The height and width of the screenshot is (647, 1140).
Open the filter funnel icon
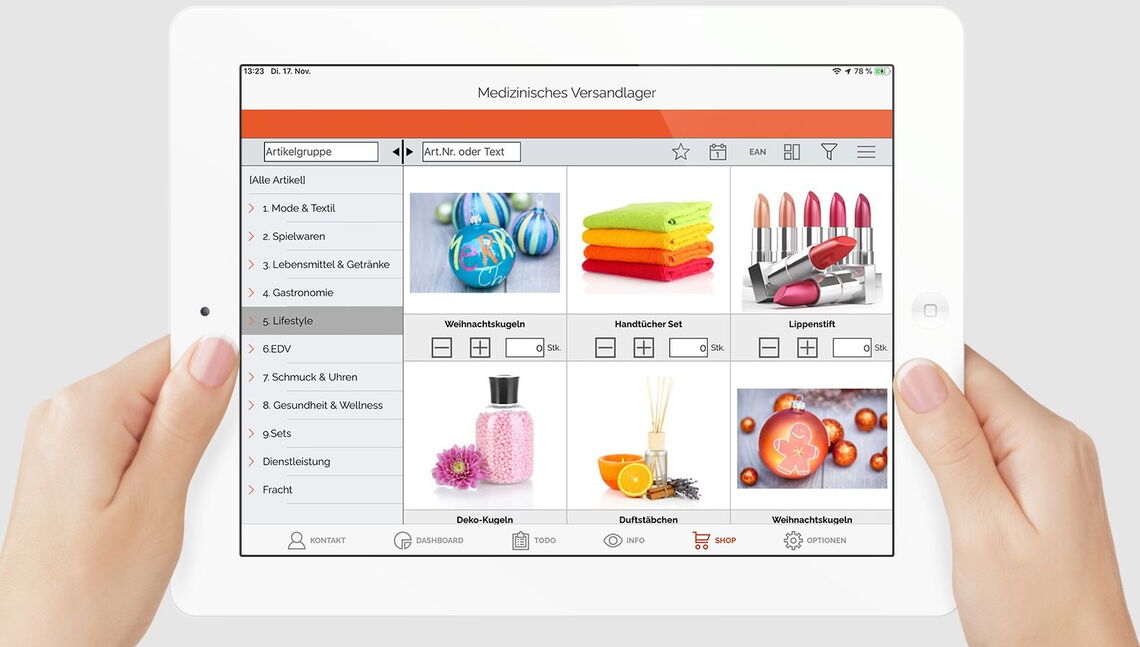click(829, 152)
